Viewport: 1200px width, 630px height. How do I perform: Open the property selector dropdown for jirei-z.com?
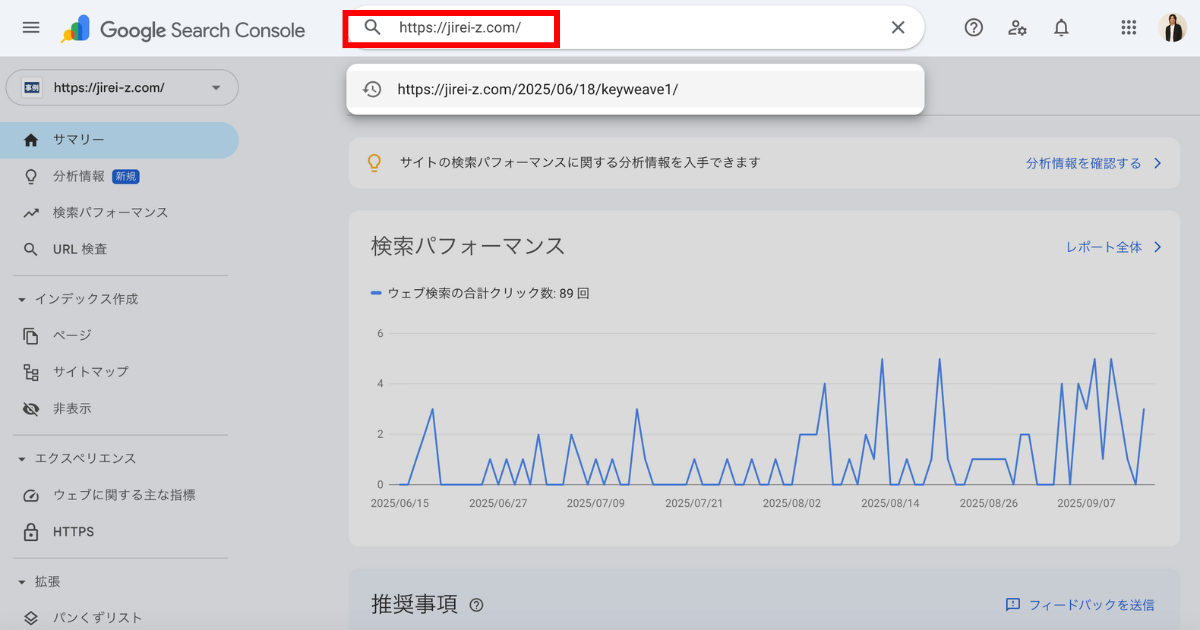[x=122, y=88]
